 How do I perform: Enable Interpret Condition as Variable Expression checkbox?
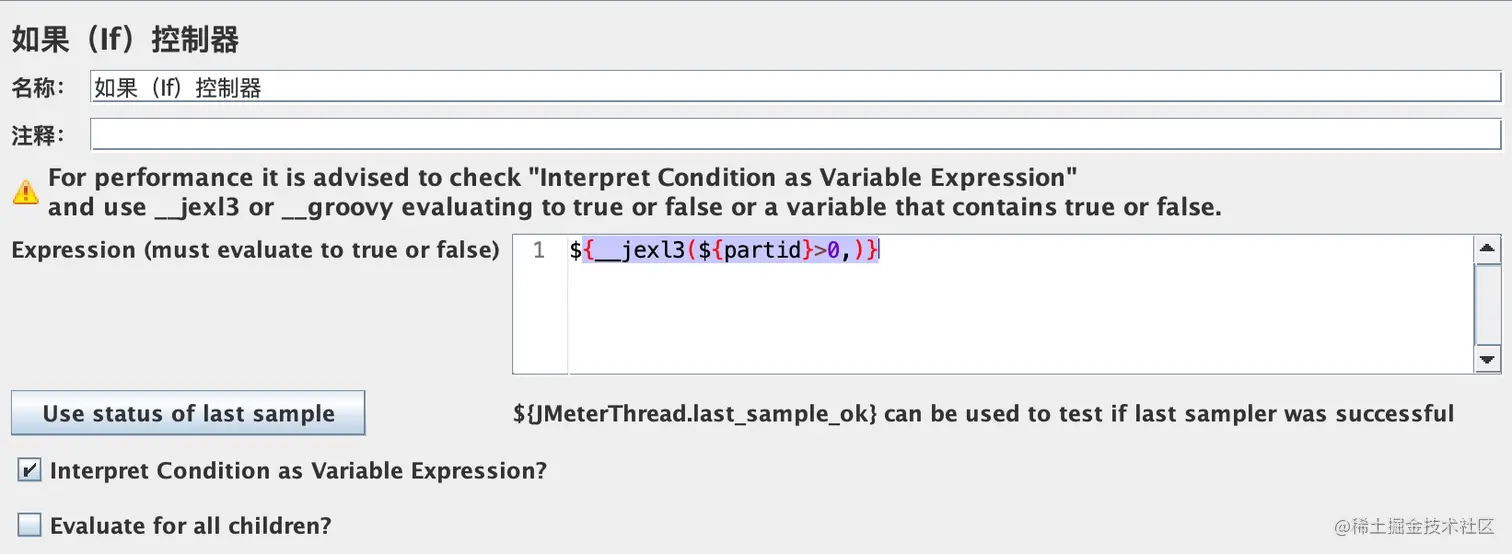30,471
